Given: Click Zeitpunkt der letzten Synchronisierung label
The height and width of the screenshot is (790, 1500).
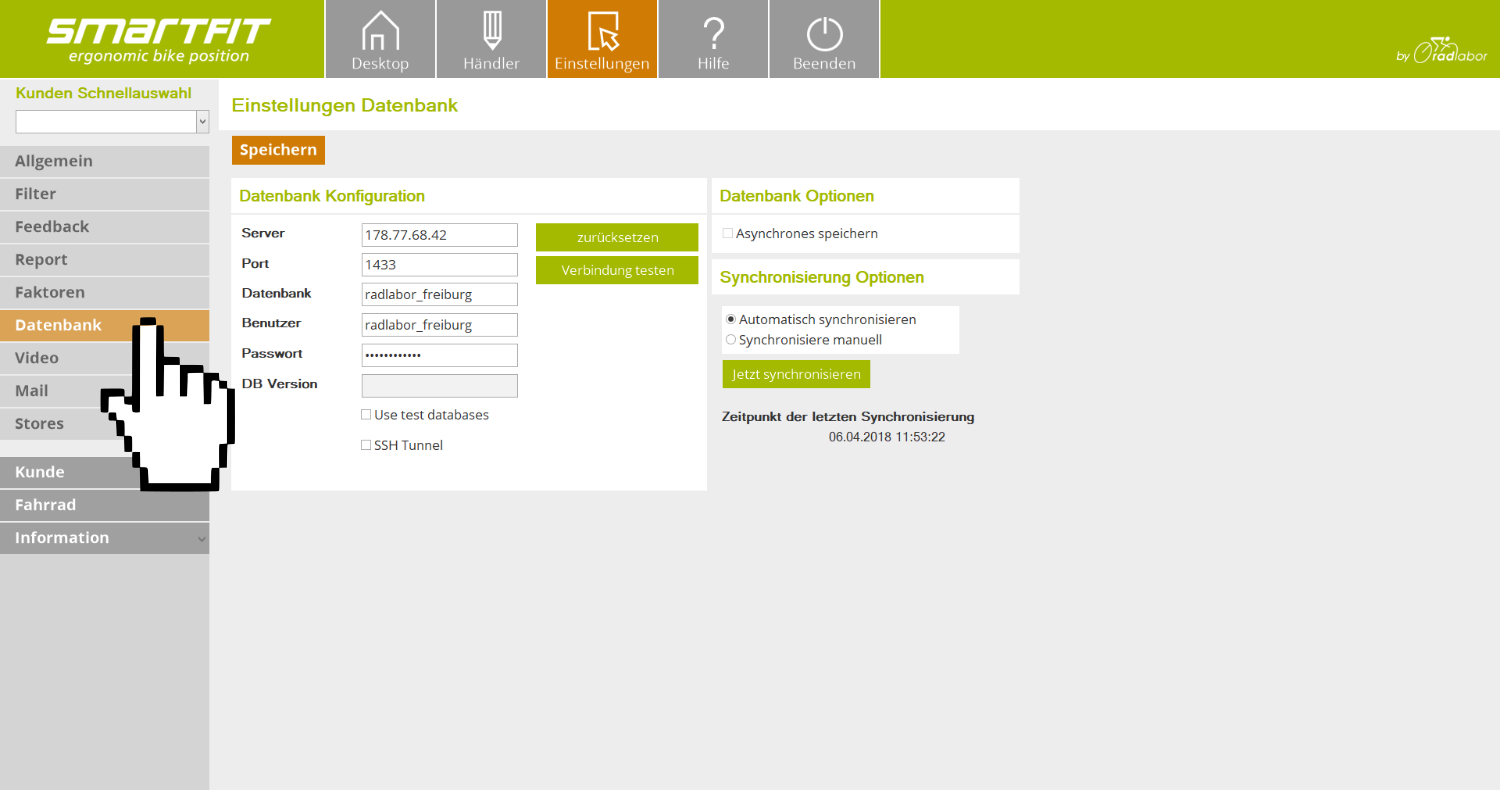Looking at the screenshot, I should [x=848, y=417].
